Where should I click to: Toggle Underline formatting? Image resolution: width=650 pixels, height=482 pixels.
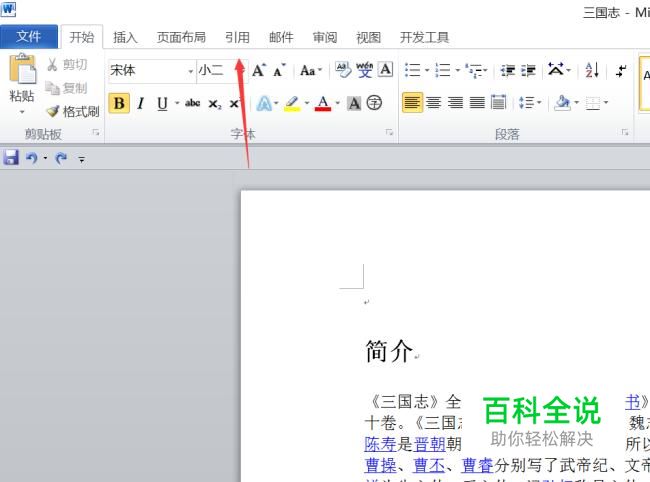pos(162,103)
